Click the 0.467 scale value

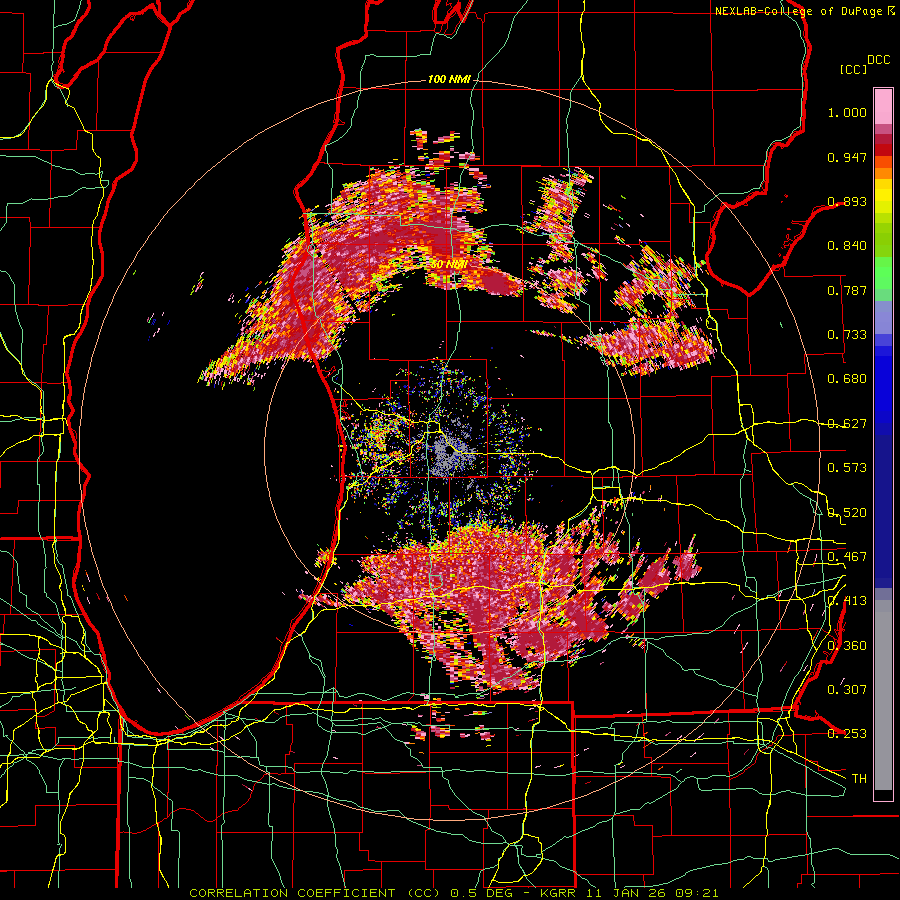tap(847, 557)
